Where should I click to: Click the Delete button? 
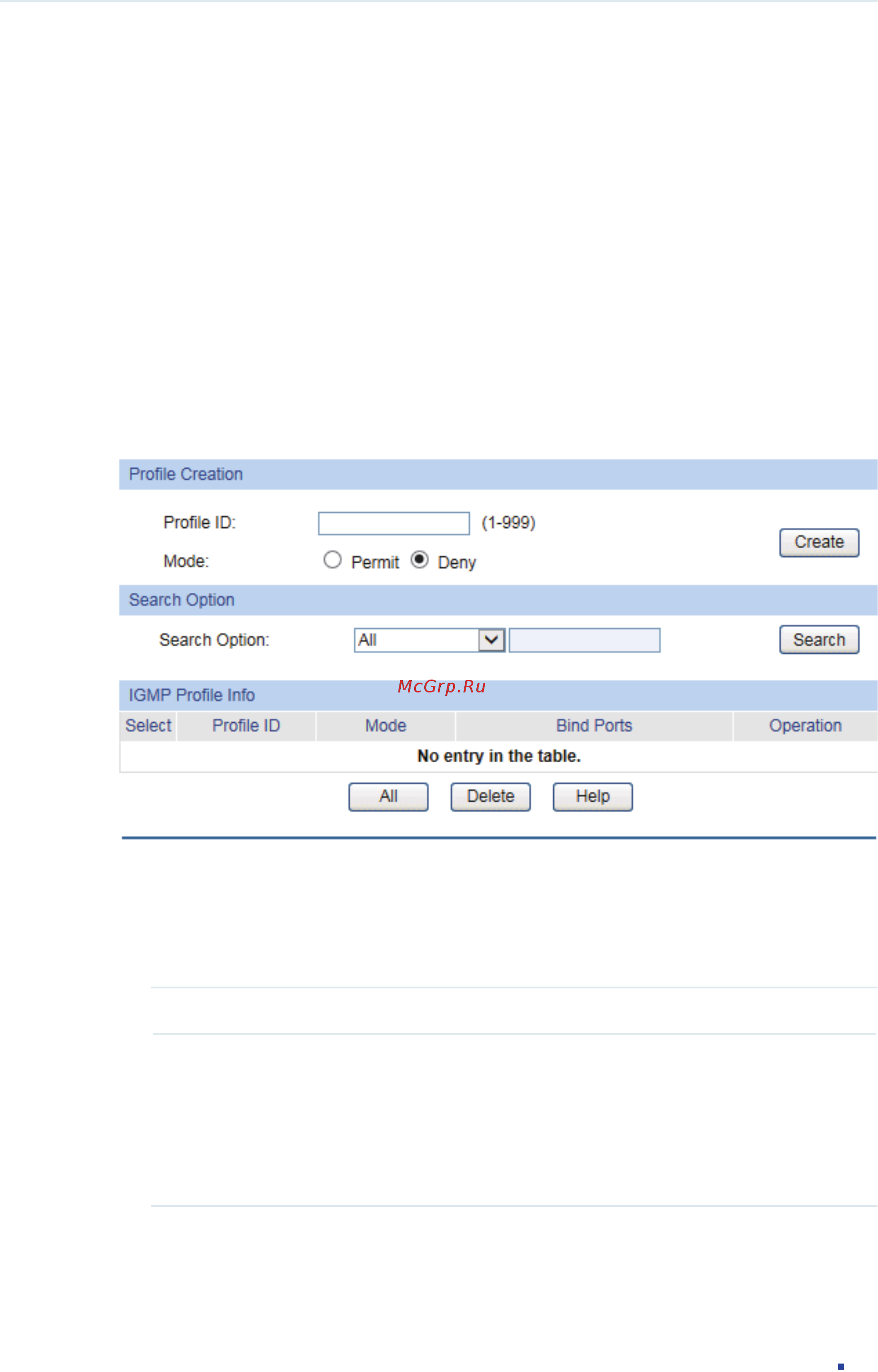tap(490, 797)
